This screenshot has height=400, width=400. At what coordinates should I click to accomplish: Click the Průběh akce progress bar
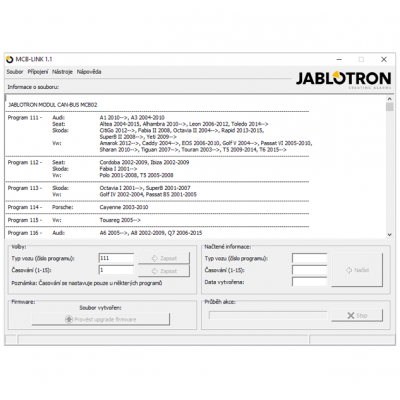click(x=268, y=315)
